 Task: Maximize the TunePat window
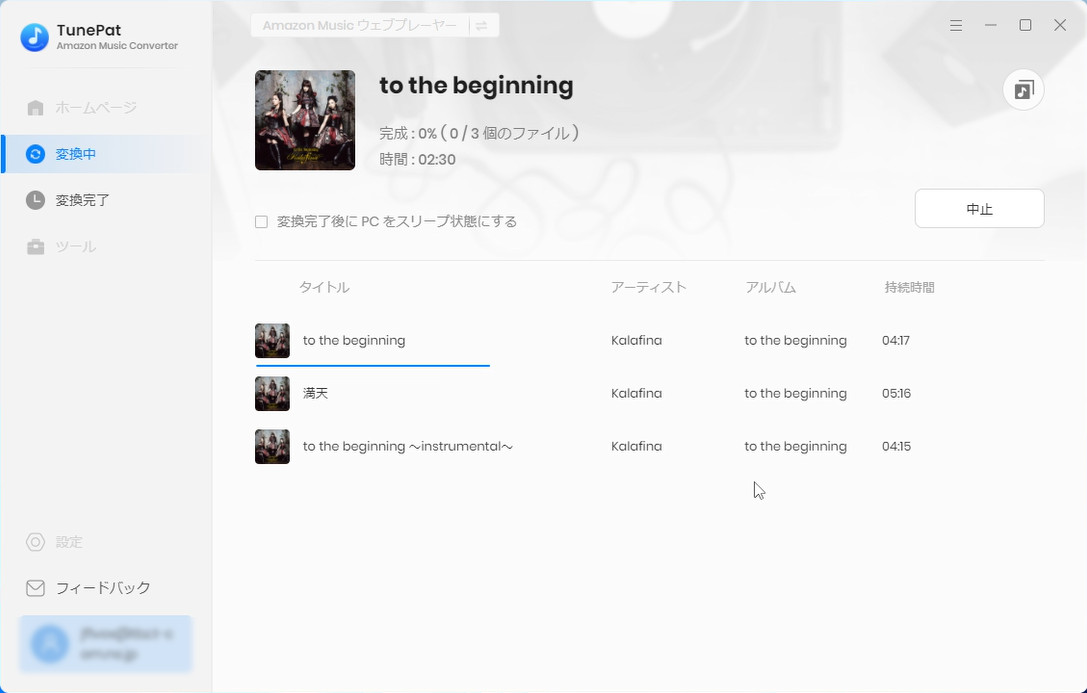pyautogui.click(x=1025, y=26)
